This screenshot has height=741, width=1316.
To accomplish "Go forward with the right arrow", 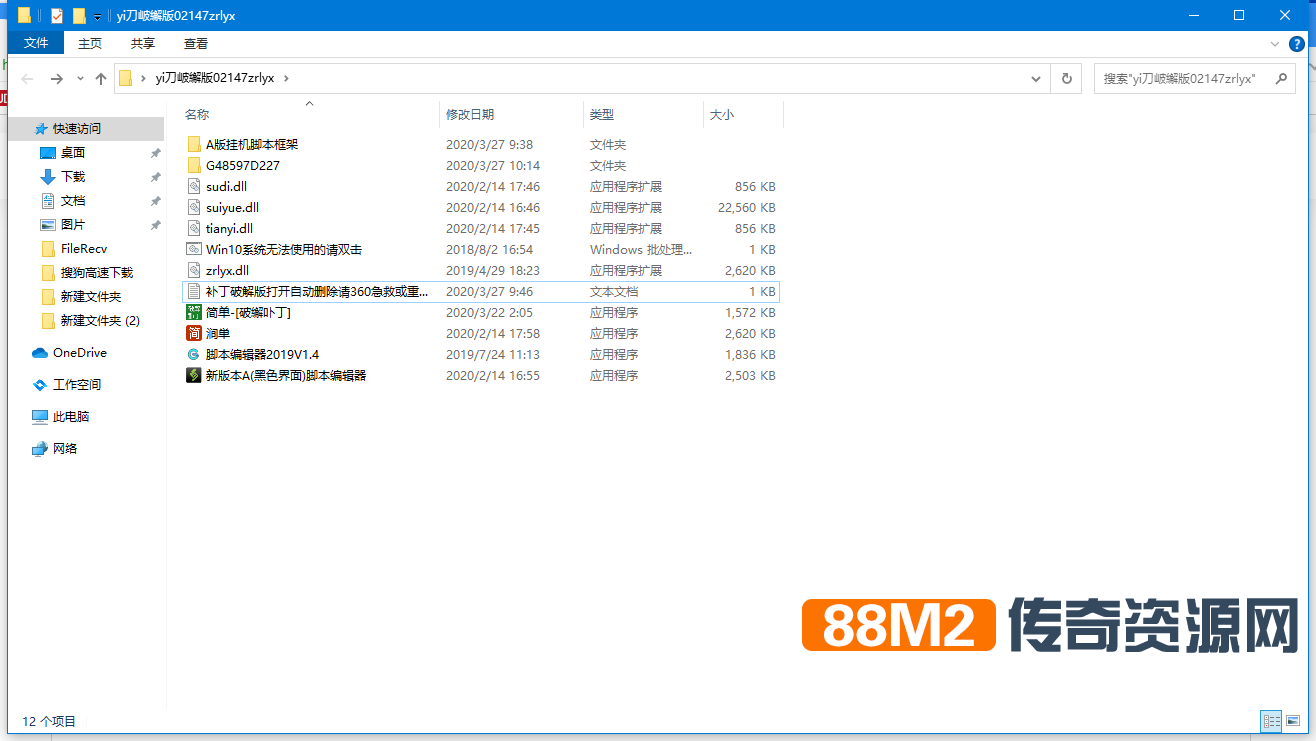I will (x=56, y=78).
